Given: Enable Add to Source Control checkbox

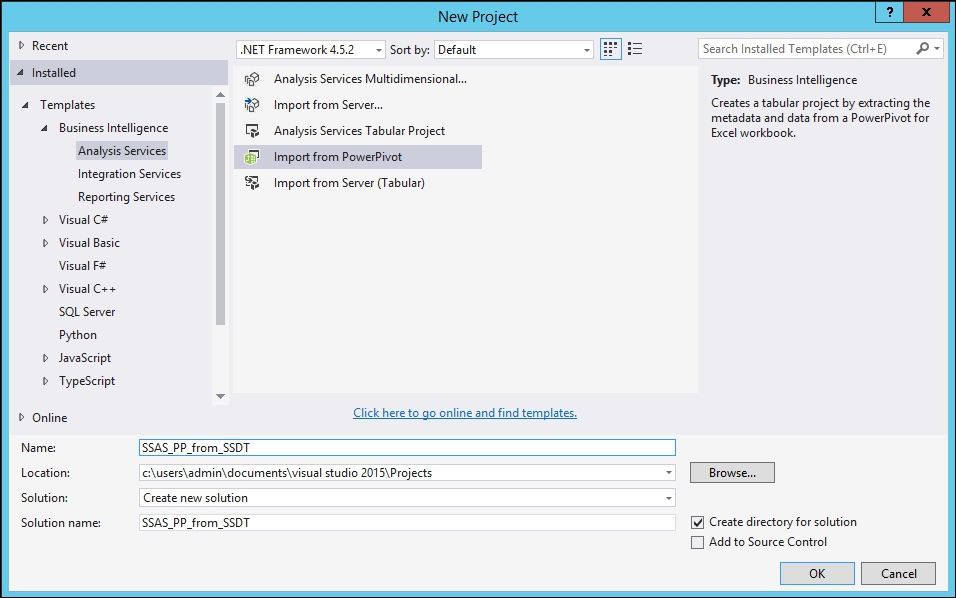Looking at the screenshot, I should (697, 543).
